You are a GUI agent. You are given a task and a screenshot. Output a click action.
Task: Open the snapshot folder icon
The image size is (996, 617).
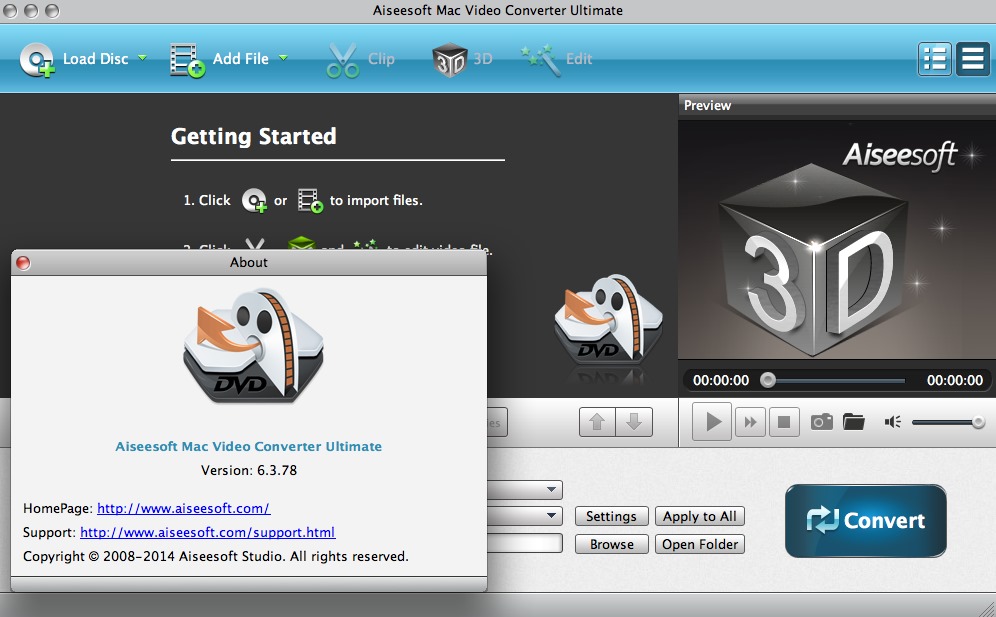[854, 421]
